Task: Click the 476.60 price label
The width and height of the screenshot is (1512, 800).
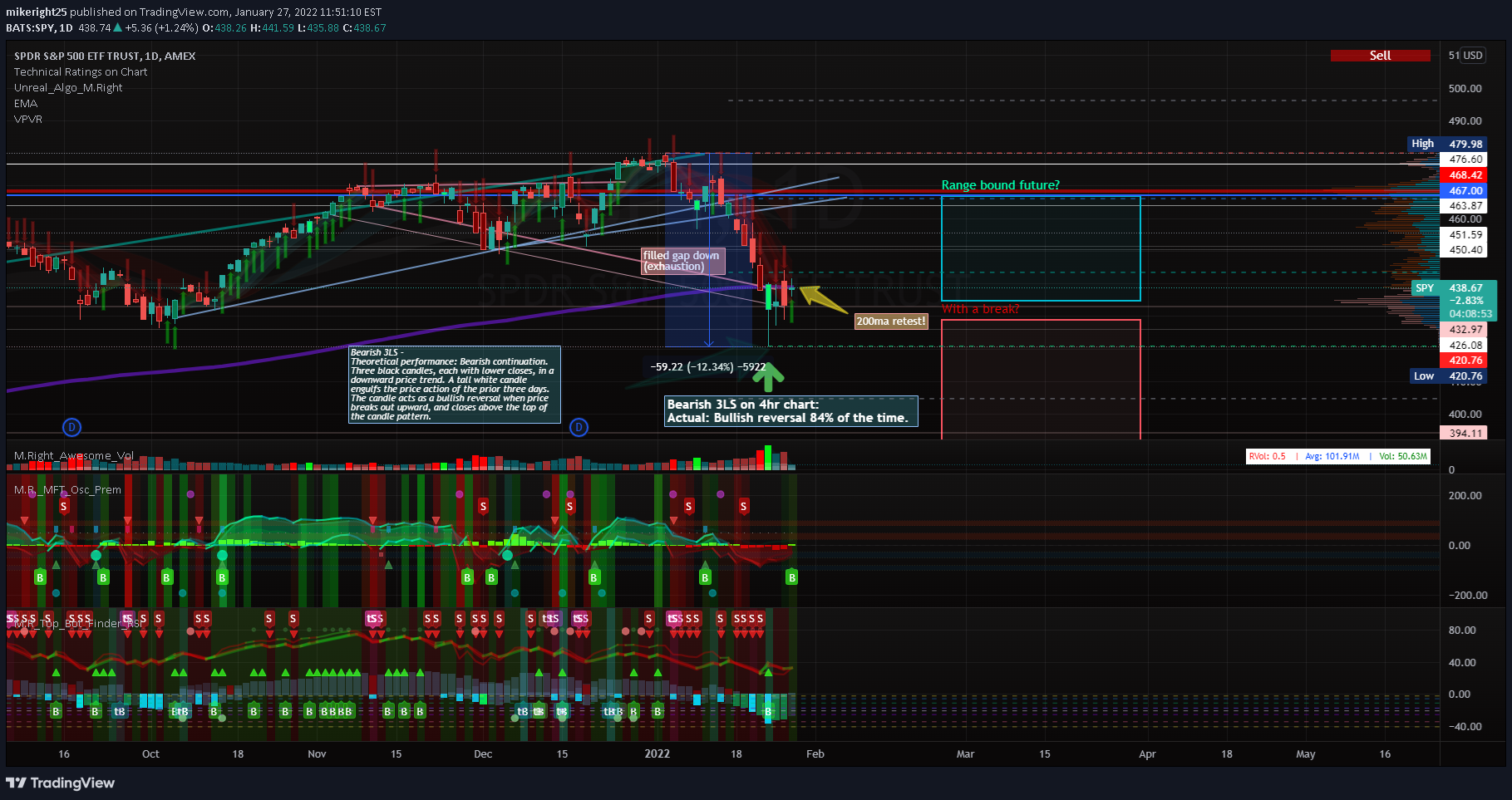Action: click(1465, 160)
